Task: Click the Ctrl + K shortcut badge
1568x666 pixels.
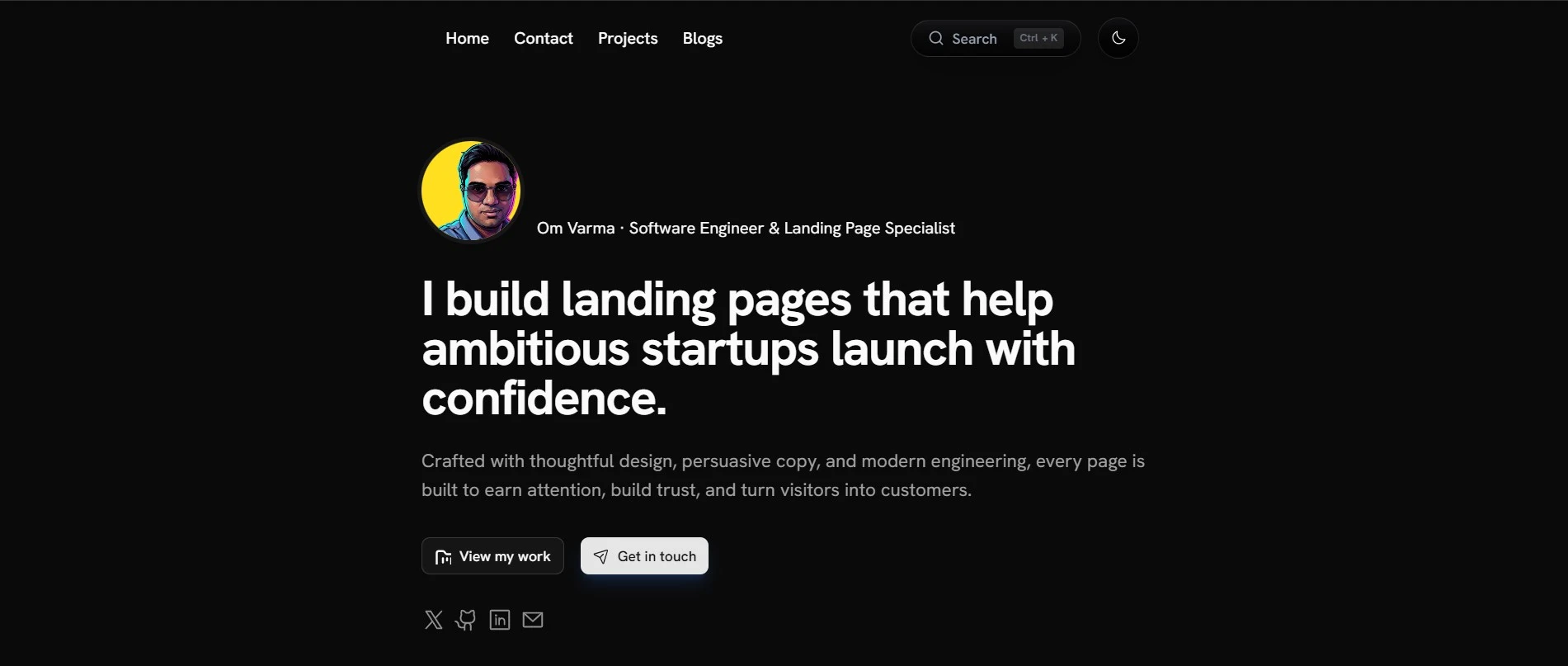Action: click(x=1038, y=38)
